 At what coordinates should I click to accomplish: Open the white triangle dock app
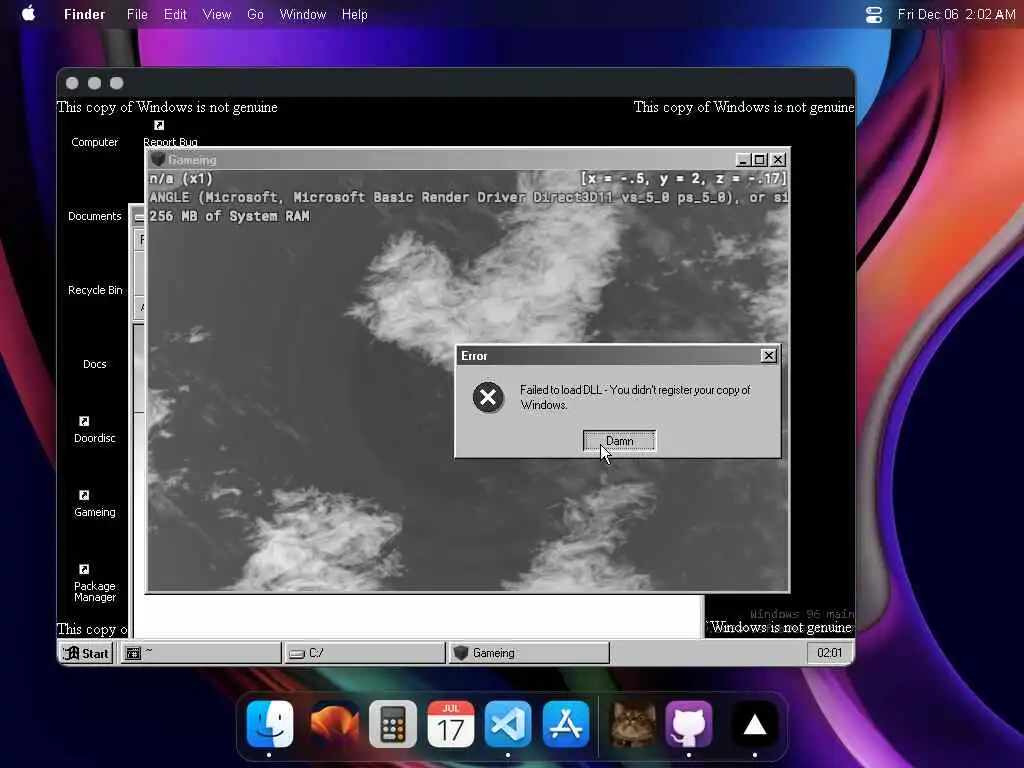tap(755, 724)
